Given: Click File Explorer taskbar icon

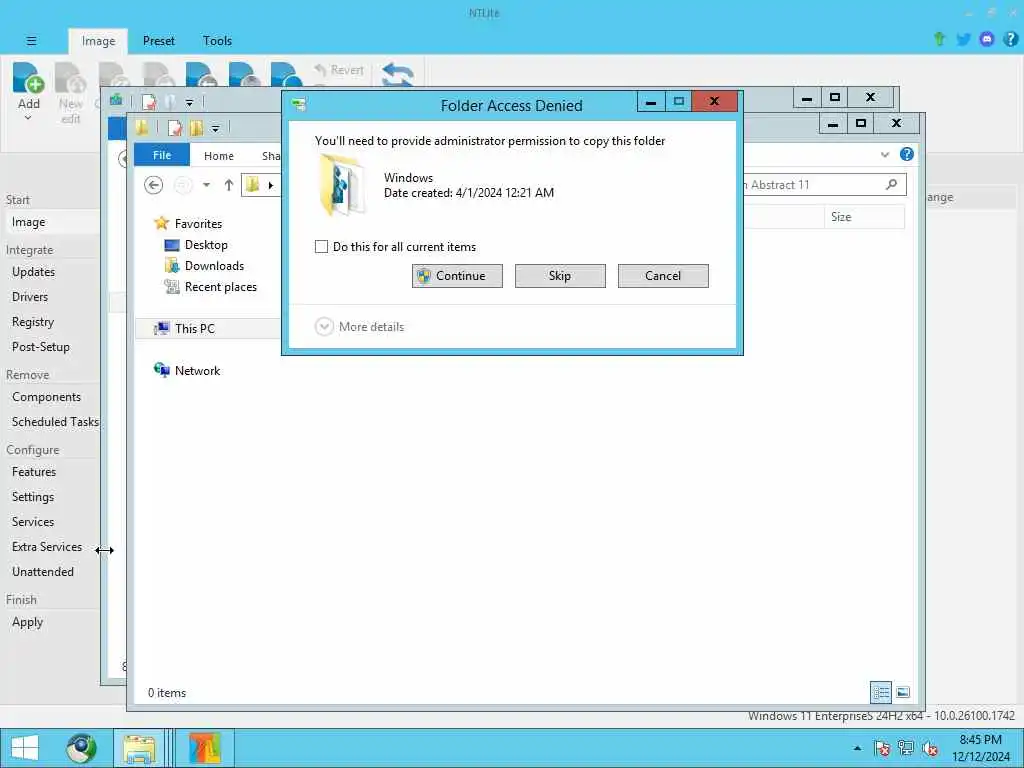Looking at the screenshot, I should pos(139,748).
